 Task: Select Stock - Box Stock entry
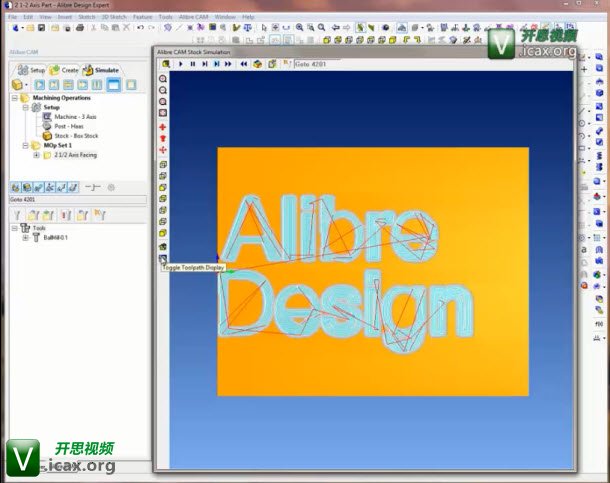[x=76, y=136]
